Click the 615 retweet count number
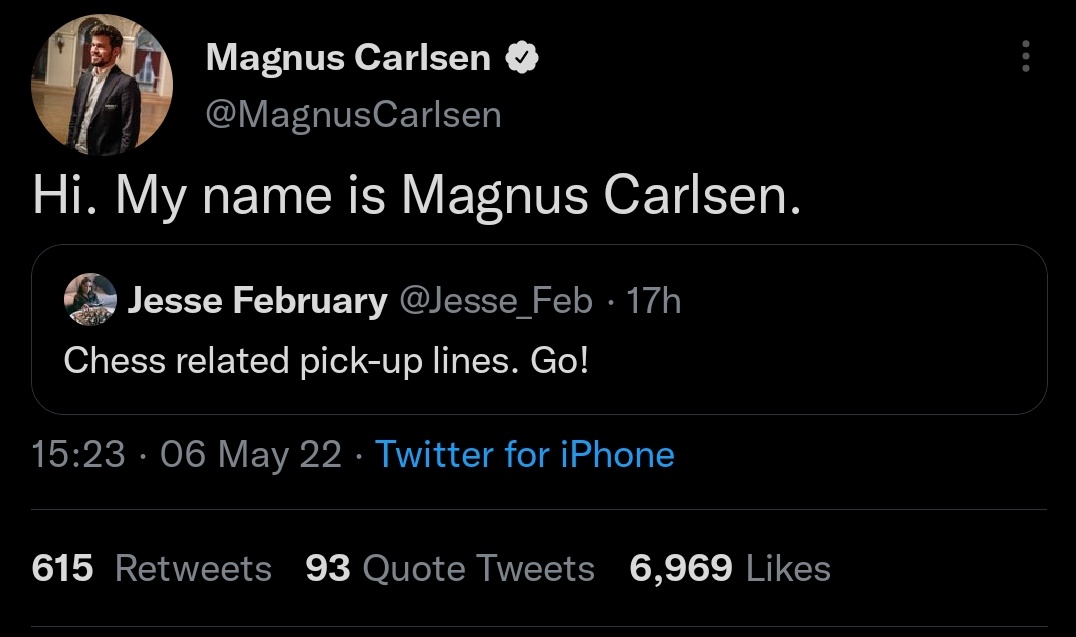The image size is (1076, 637). pyautogui.click(x=62, y=568)
